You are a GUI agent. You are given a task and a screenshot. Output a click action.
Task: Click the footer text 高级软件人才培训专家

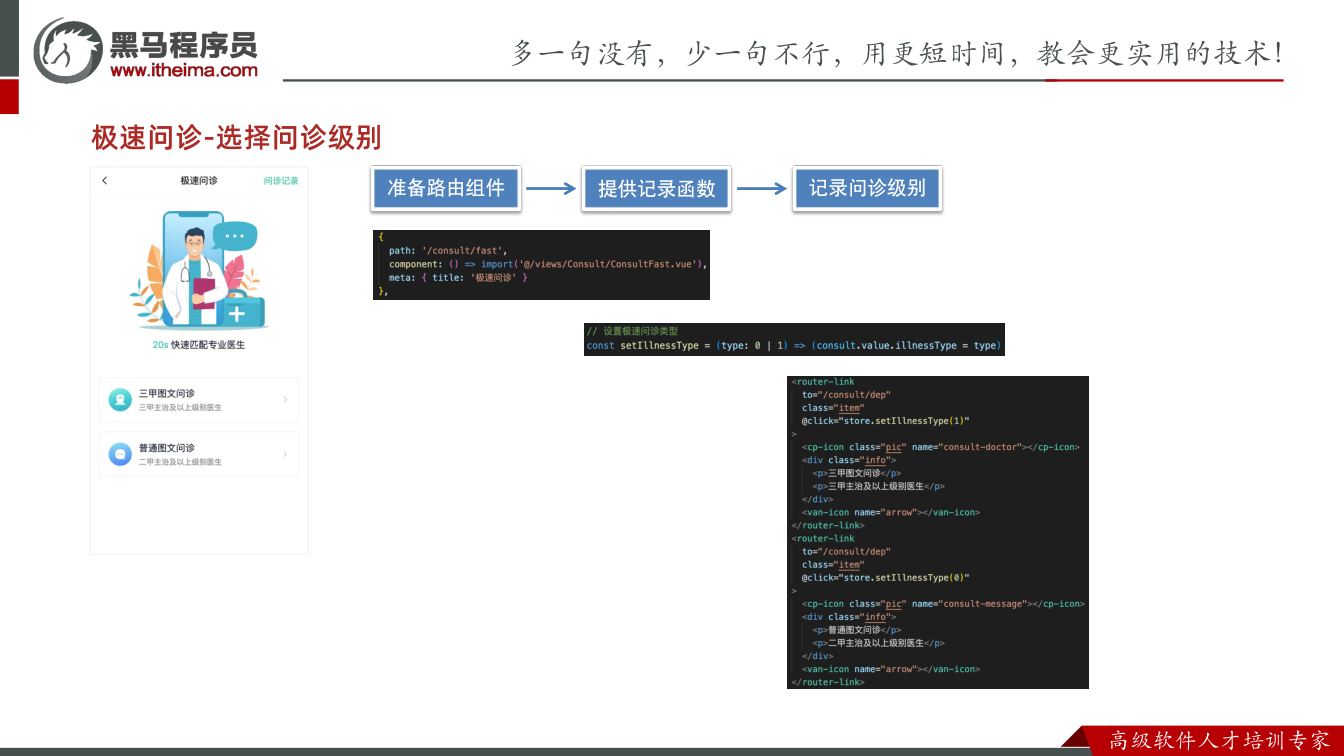pyautogui.click(x=1220, y=741)
